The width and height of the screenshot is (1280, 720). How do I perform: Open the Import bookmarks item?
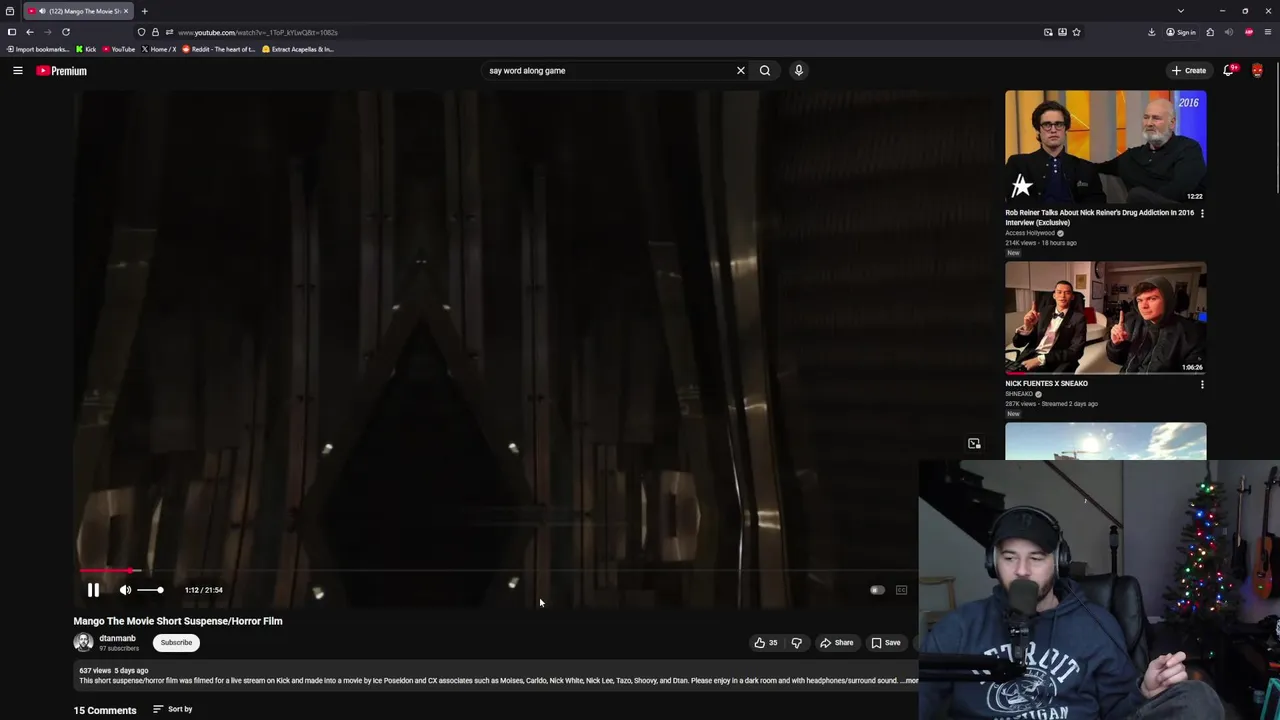(x=38, y=49)
